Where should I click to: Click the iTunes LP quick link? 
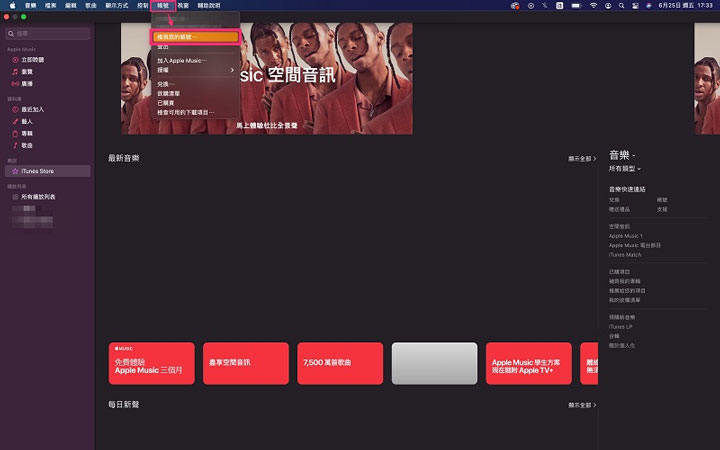620,326
